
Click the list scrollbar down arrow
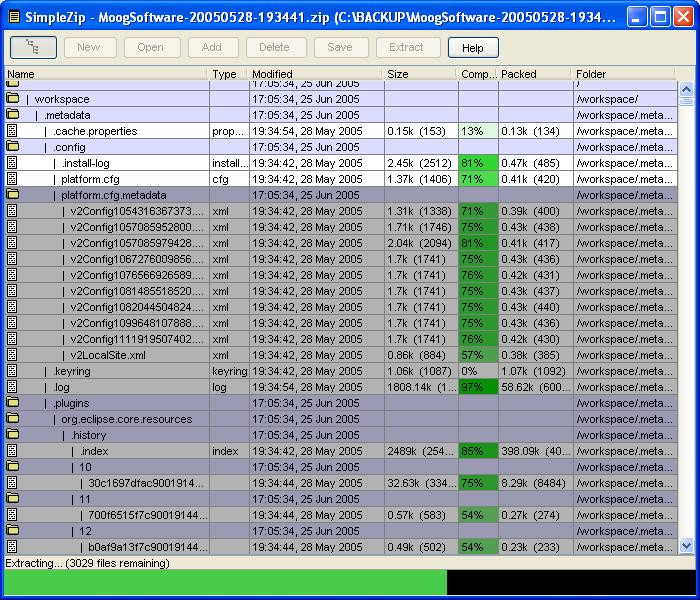[686, 546]
